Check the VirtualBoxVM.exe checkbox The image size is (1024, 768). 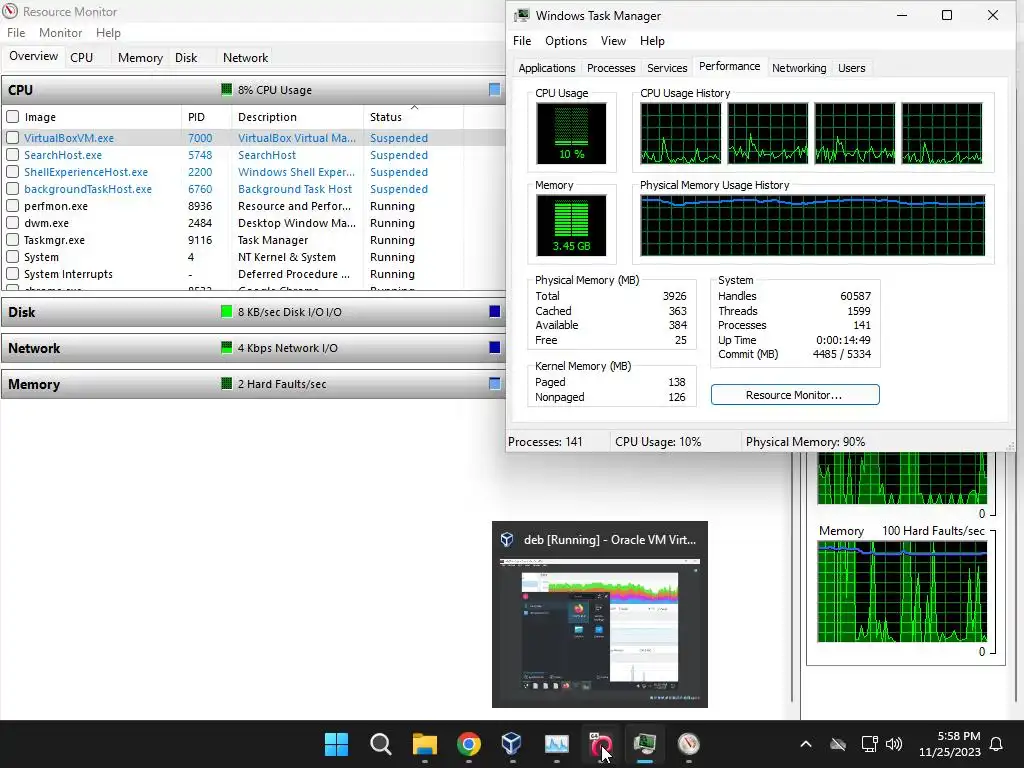coord(12,138)
